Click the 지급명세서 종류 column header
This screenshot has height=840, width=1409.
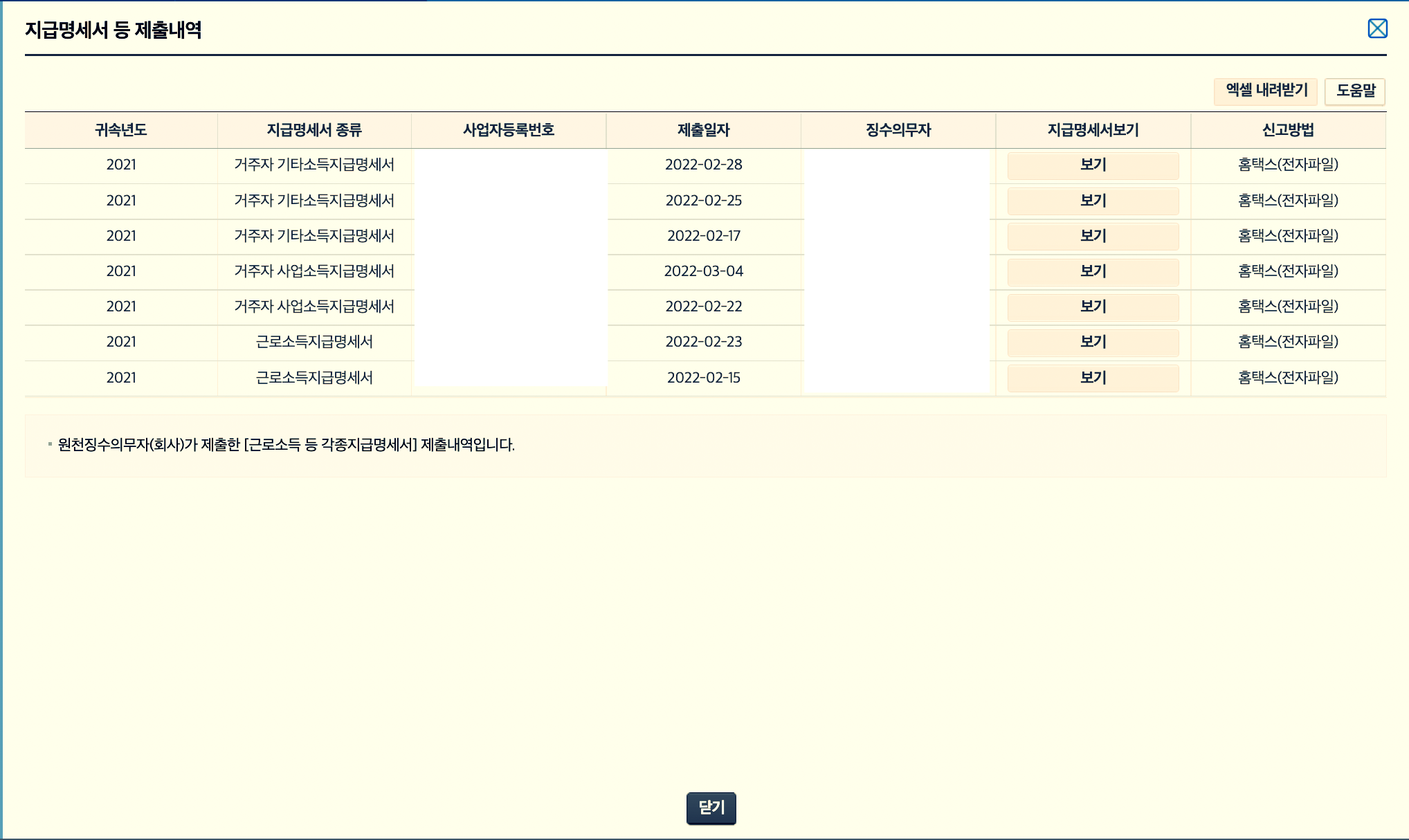click(314, 130)
